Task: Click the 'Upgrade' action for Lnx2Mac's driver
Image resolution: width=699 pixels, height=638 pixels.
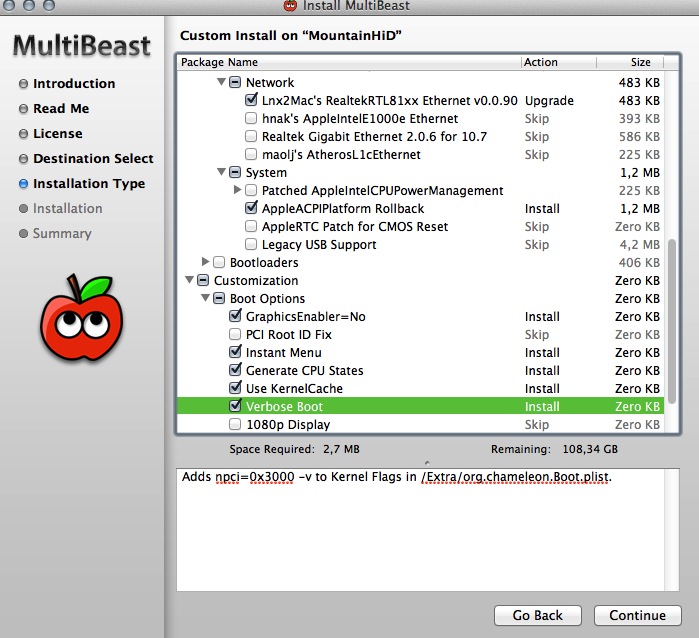Action: [x=549, y=101]
